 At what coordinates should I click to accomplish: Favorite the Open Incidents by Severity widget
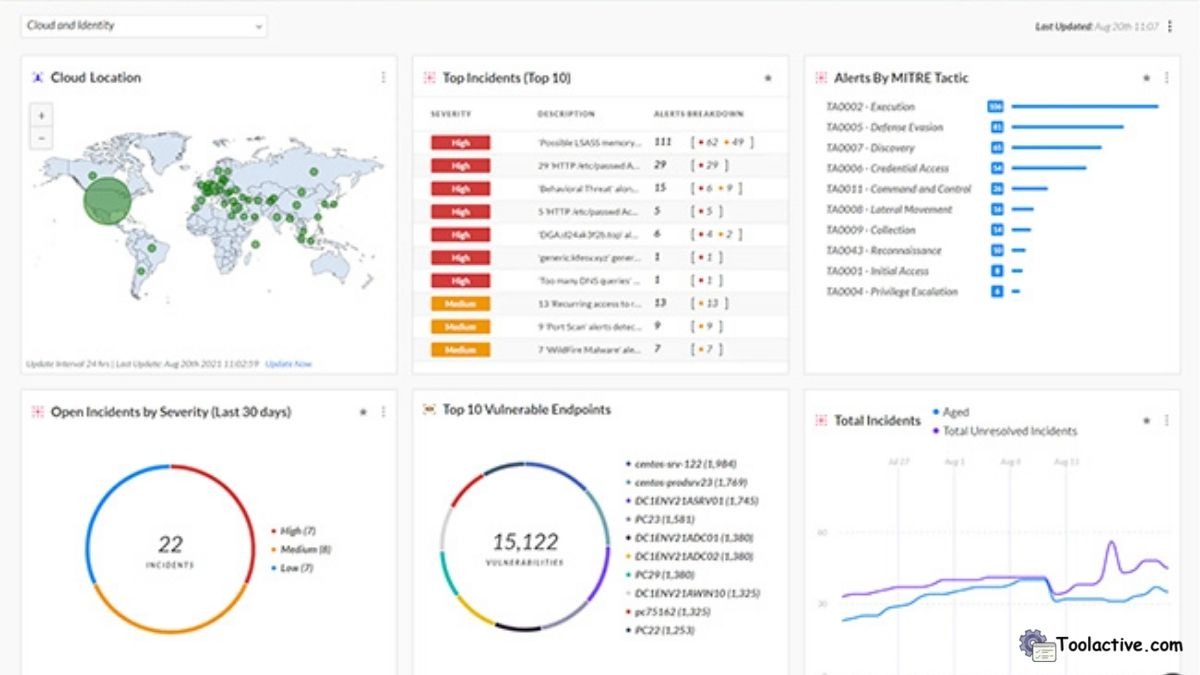[x=363, y=412]
